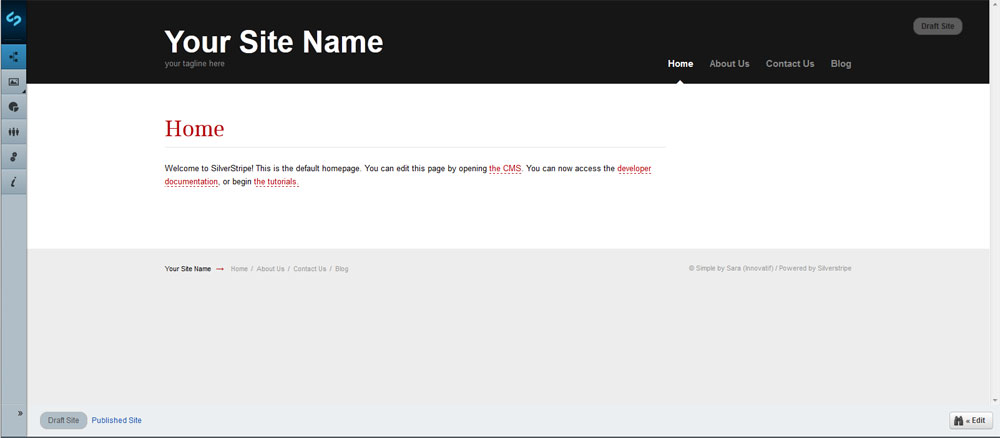Open the Help info section
The width and height of the screenshot is (1000, 438).
(13, 182)
